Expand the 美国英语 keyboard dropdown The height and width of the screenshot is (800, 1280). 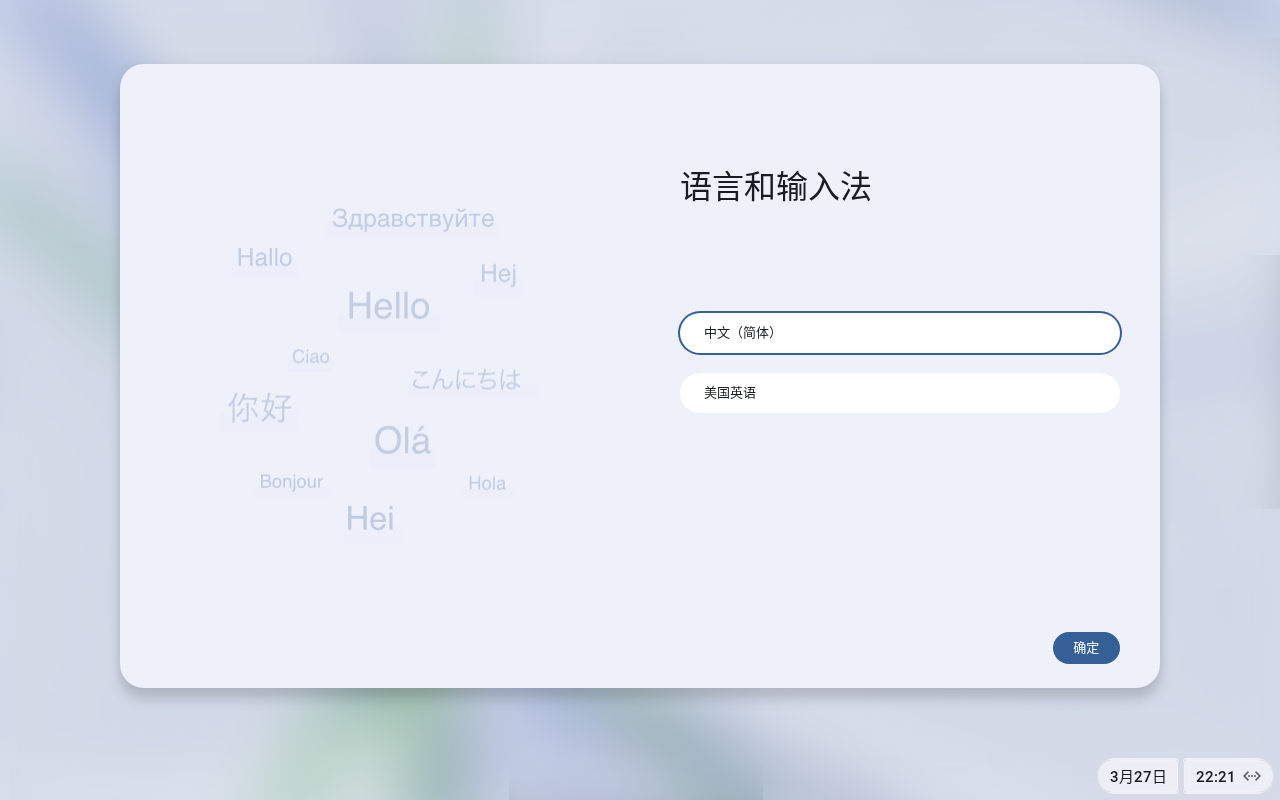click(899, 393)
